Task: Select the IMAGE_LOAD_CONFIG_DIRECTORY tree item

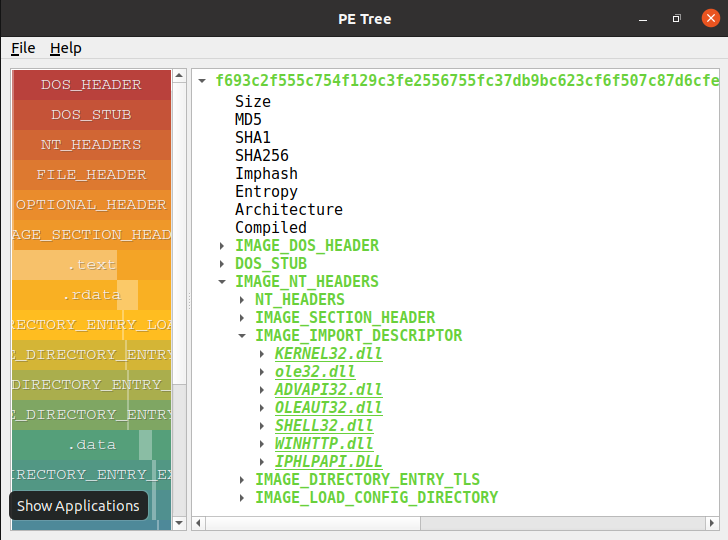Action: (x=377, y=498)
